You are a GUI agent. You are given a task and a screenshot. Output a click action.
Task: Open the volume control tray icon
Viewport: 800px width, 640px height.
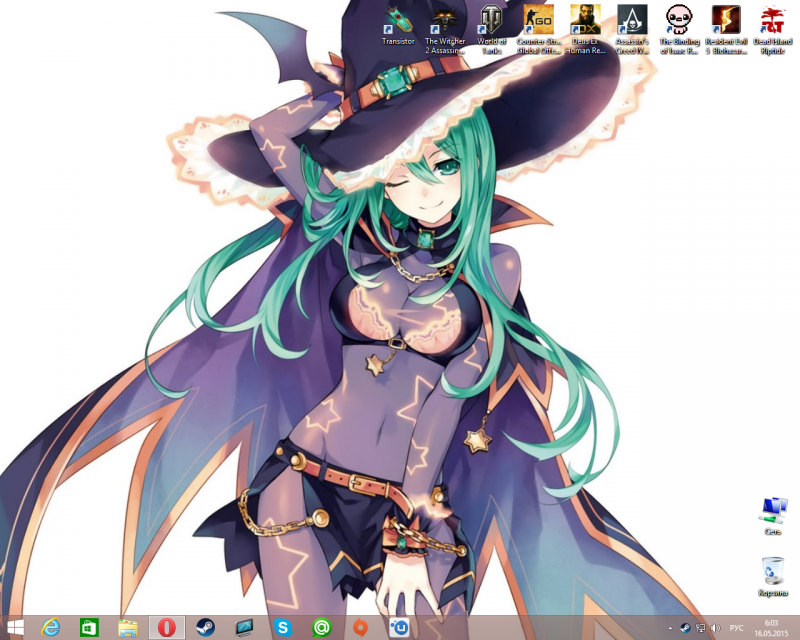click(715, 628)
